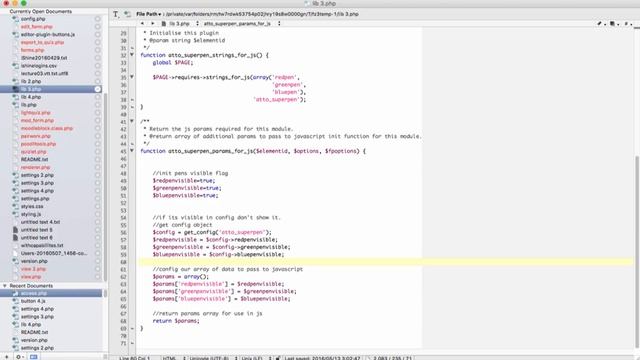The height and width of the screenshot is (360, 640).
Task: Close styling.js using its circle button
Action: (x=98, y=214)
